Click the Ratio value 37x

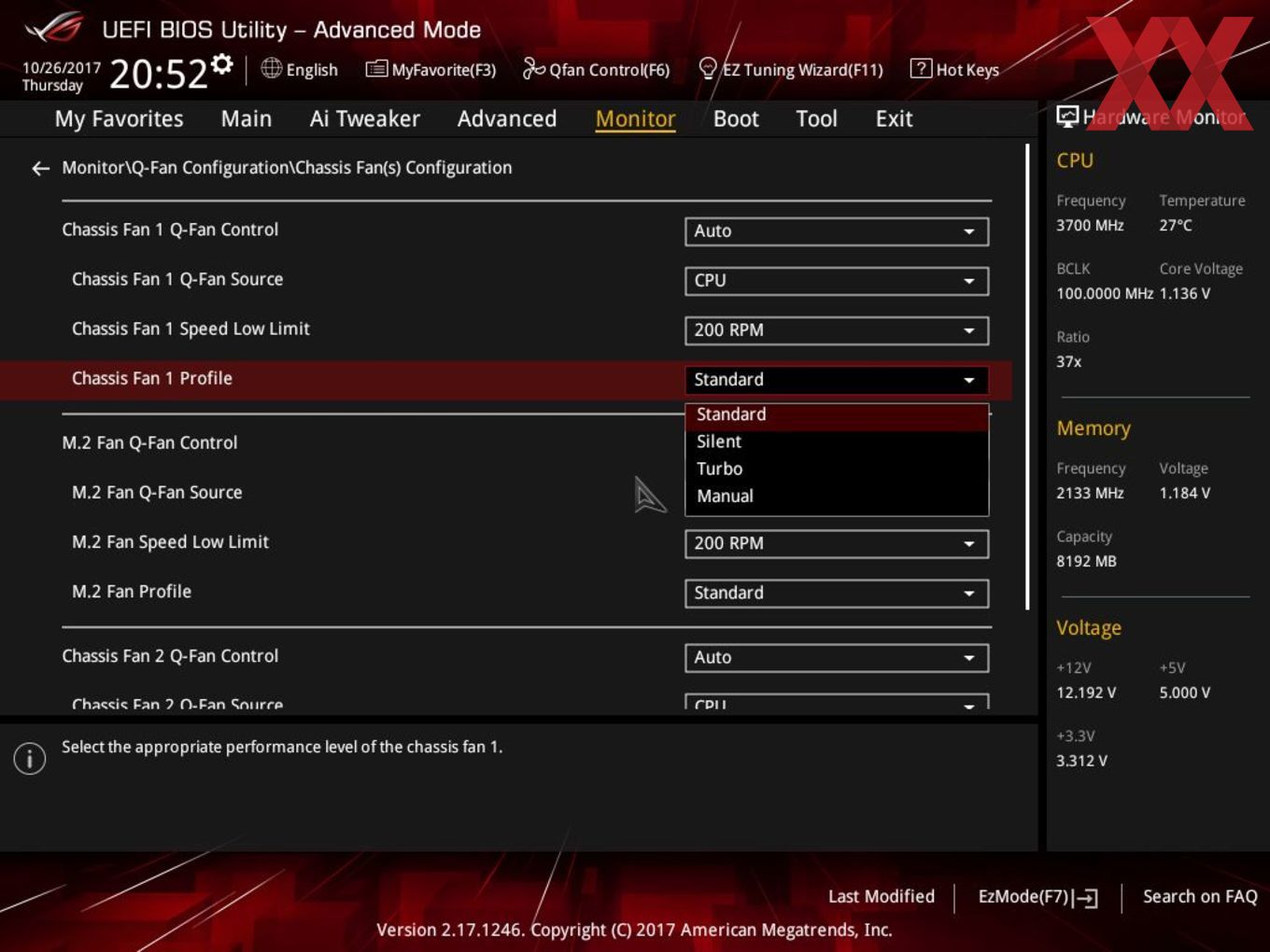tap(1069, 362)
